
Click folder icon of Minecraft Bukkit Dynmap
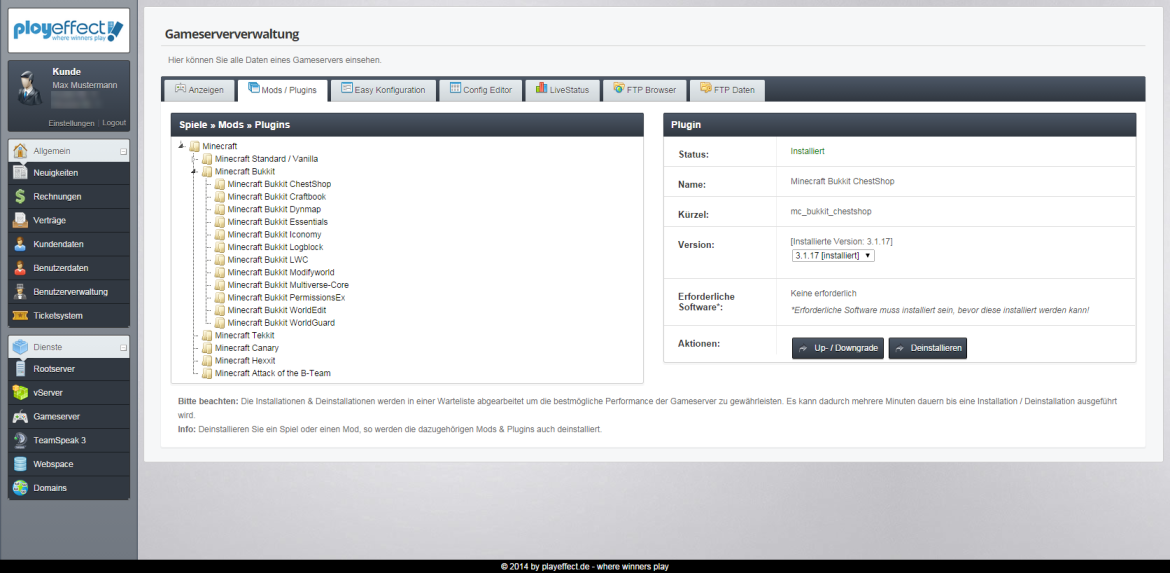click(x=219, y=210)
